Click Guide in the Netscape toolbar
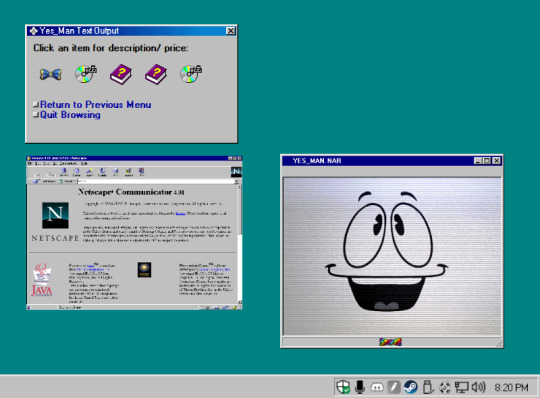Viewport: 540px width, 398px height. coord(102,172)
